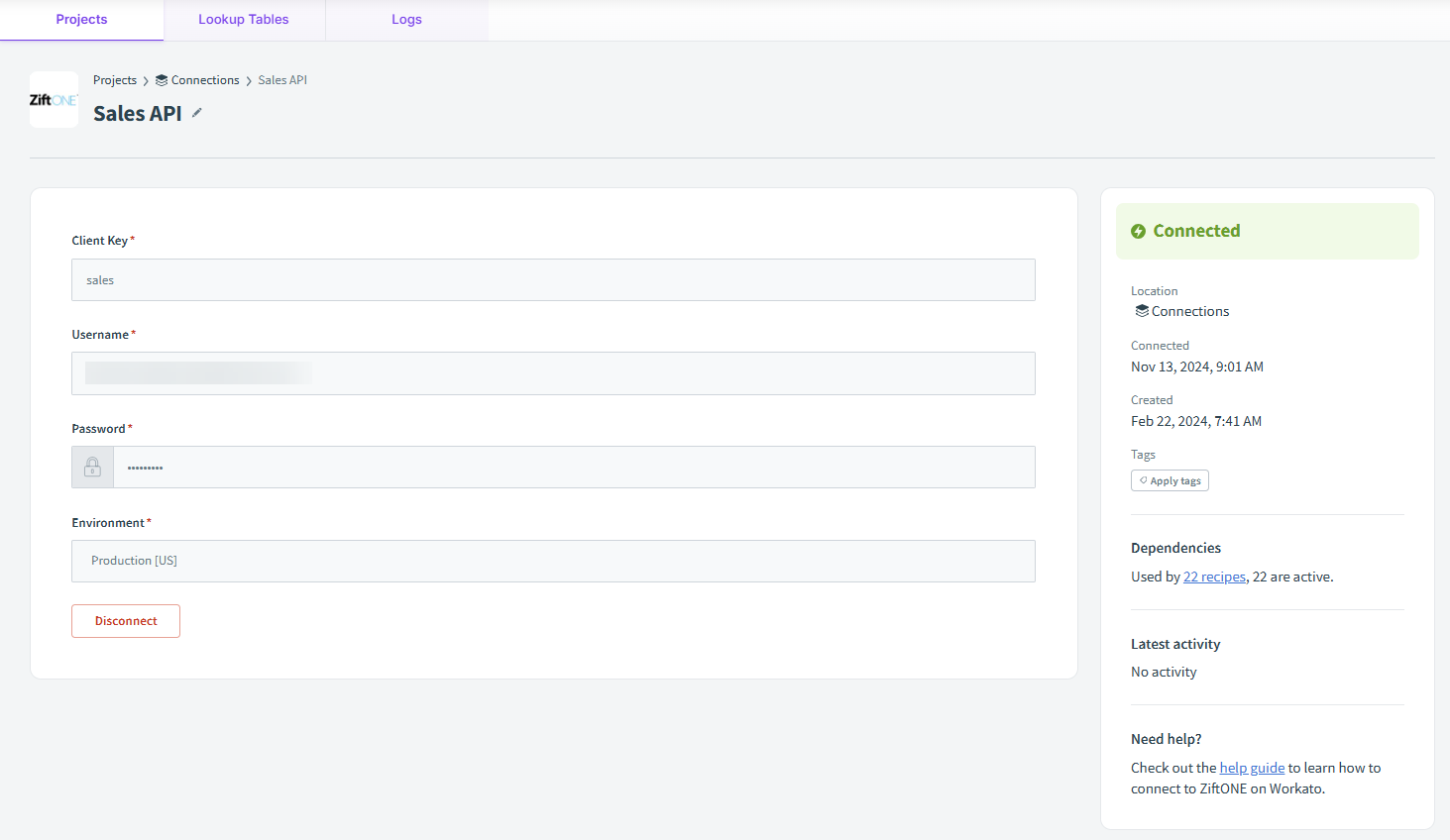The height and width of the screenshot is (840, 1450).
Task: Switch to the Lookup Tables tab
Action: (x=244, y=20)
